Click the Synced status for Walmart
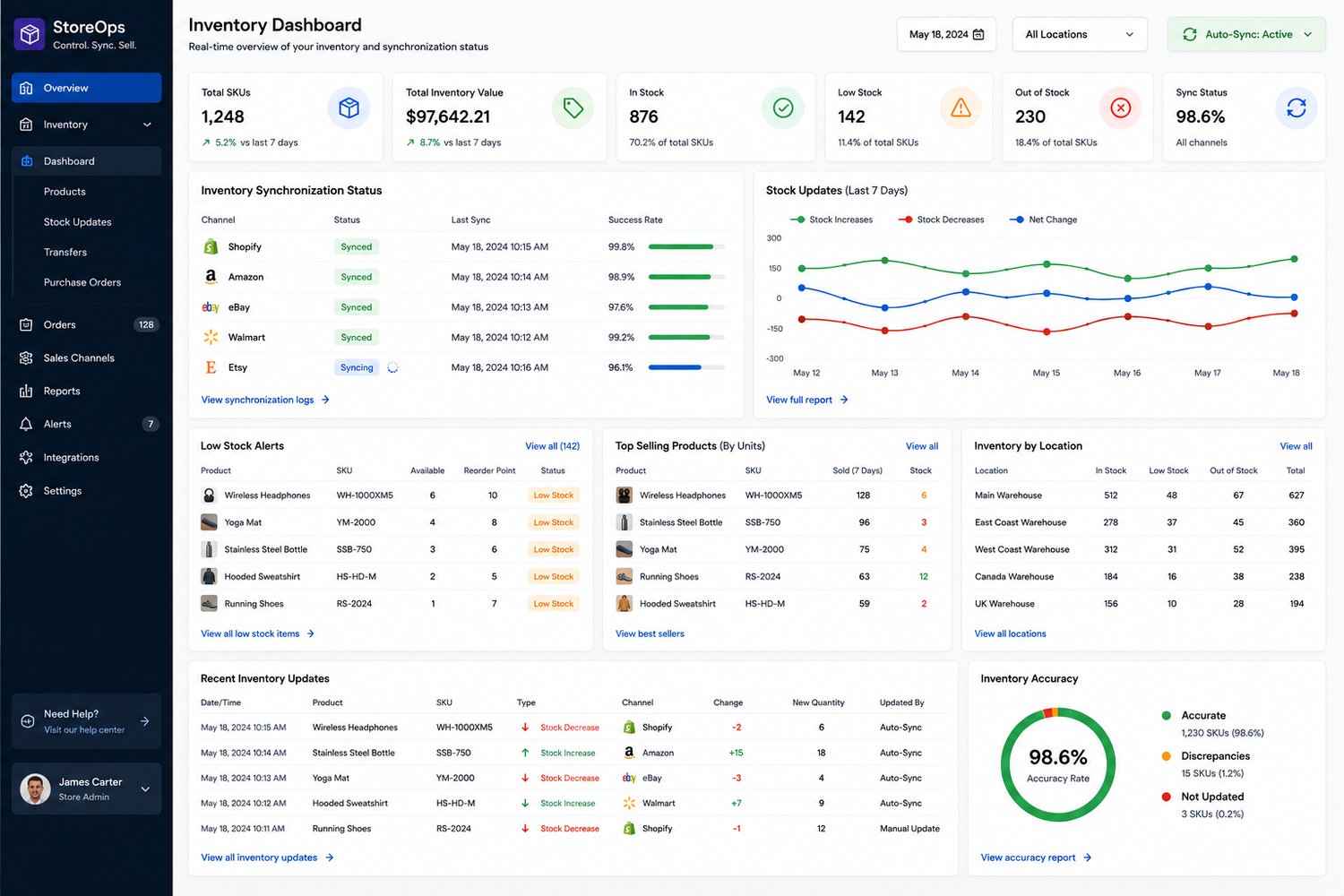The image size is (1344, 896). point(357,338)
